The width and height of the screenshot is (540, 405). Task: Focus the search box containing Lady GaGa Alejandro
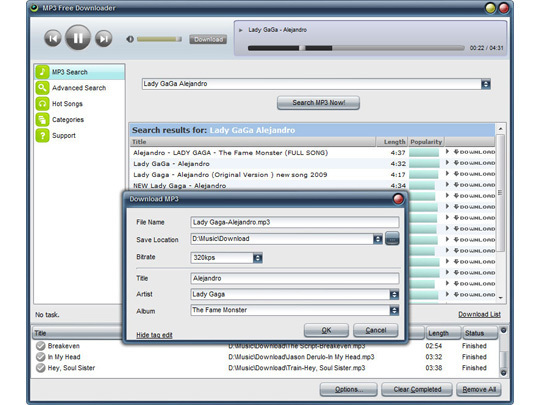[311, 84]
